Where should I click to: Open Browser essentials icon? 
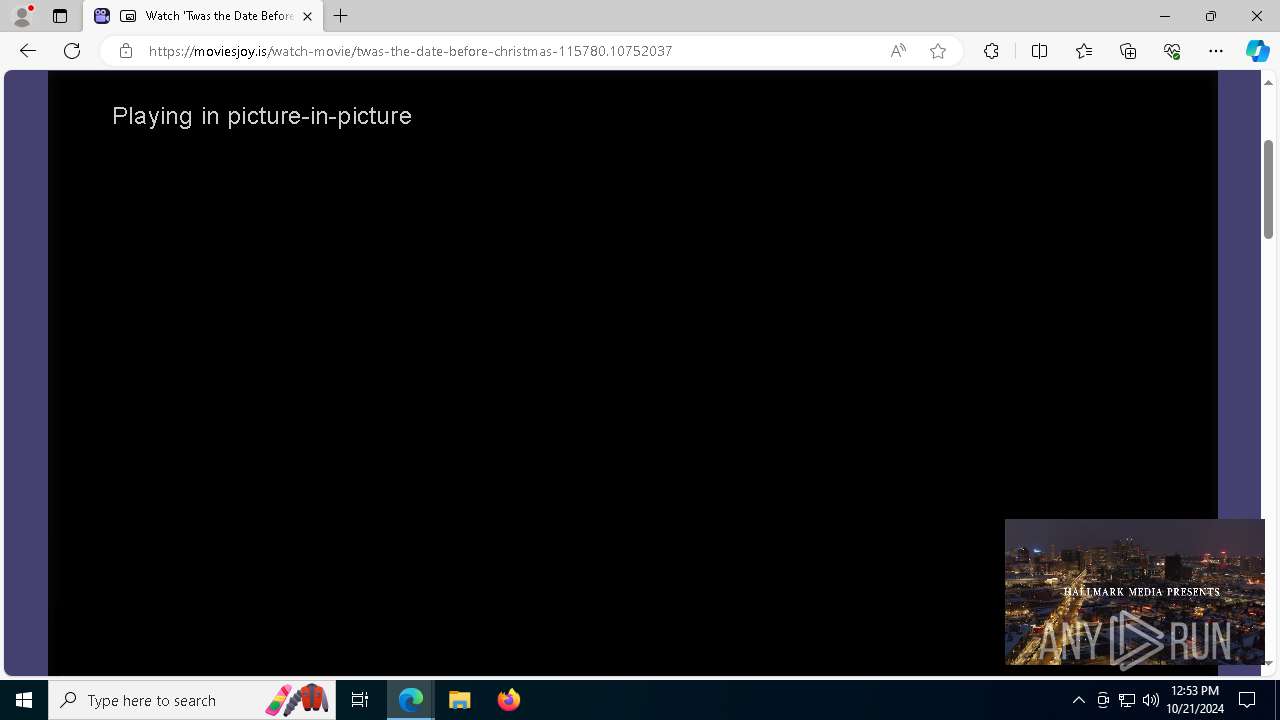pos(1172,51)
